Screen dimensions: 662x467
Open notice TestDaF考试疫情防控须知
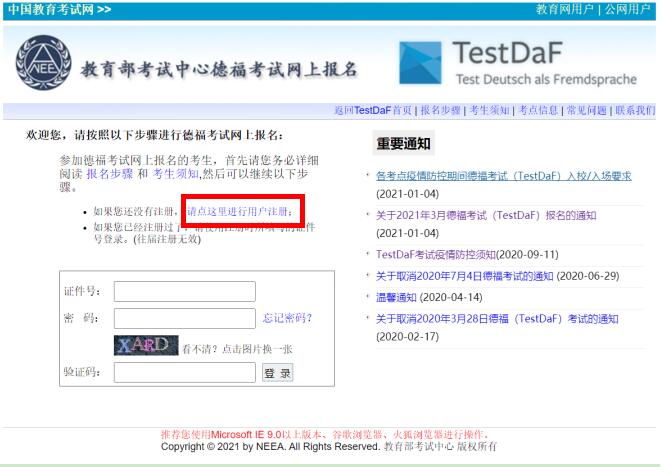click(x=436, y=255)
